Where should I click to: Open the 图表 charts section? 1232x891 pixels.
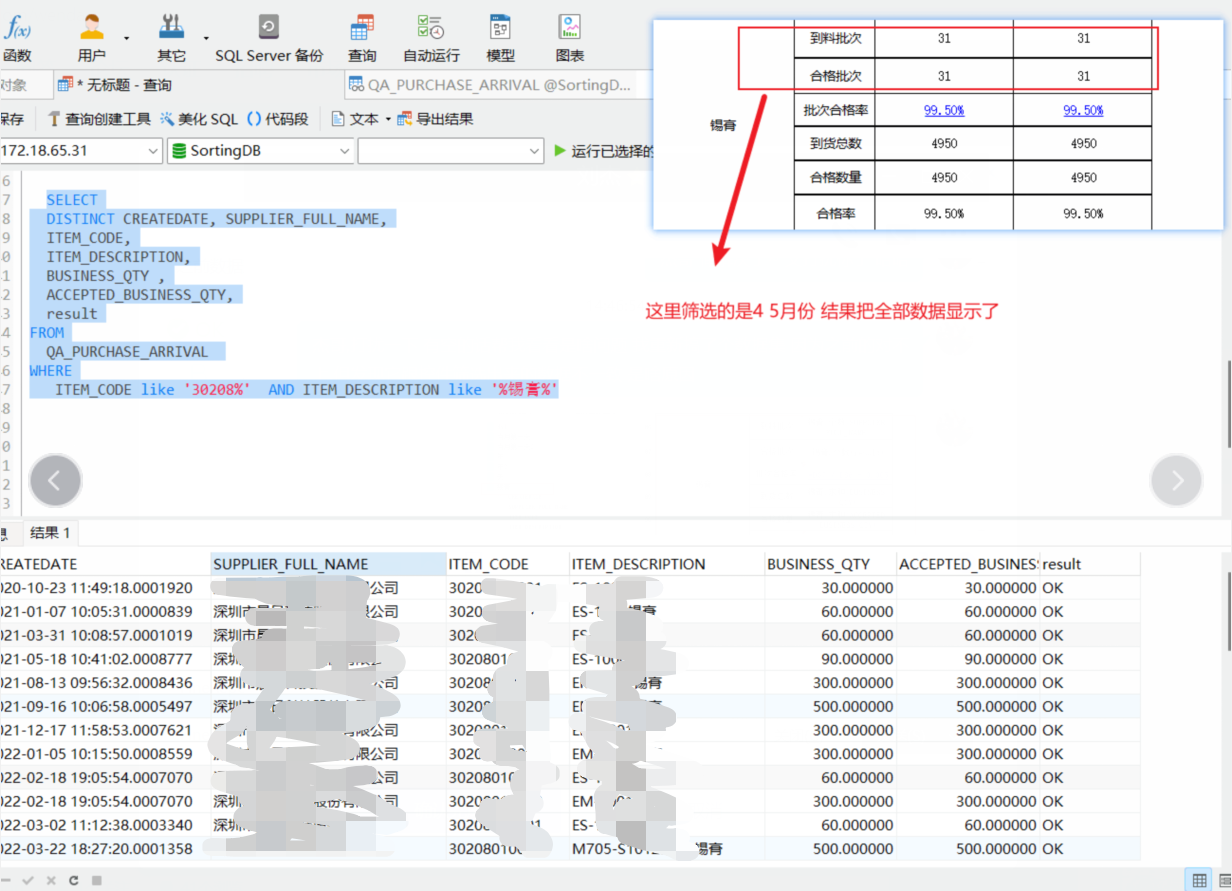[570, 38]
